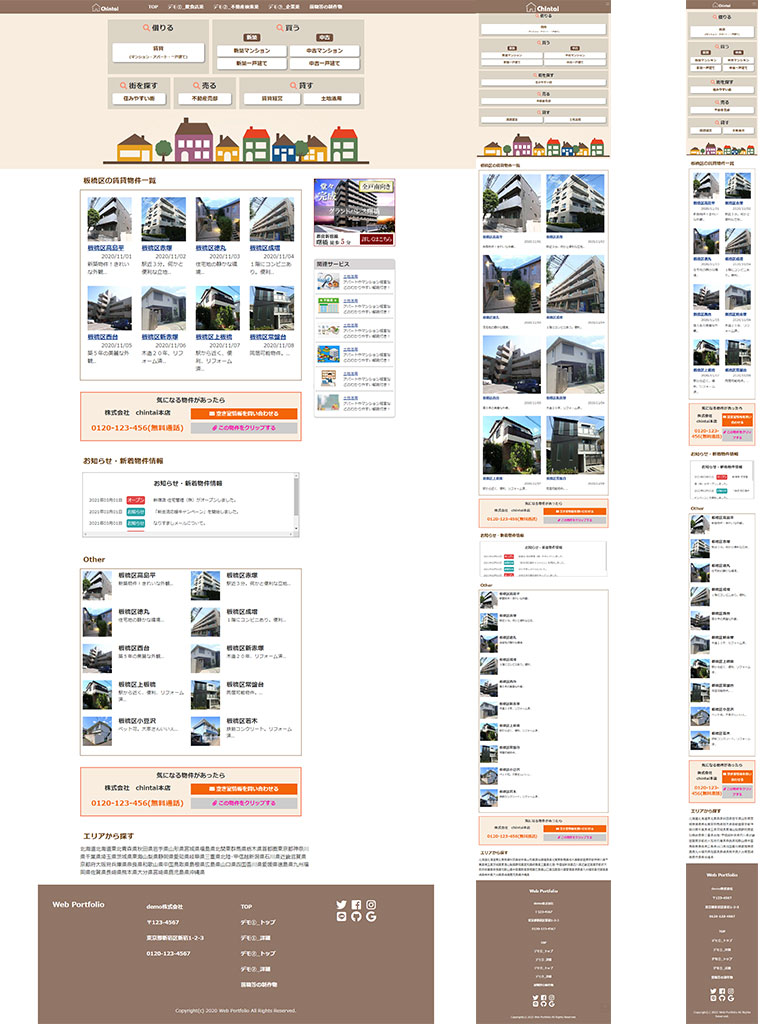Screen dimensions: 760x1024
Task: Click the 新築マンション button in the desktop view
Action: tap(251, 50)
